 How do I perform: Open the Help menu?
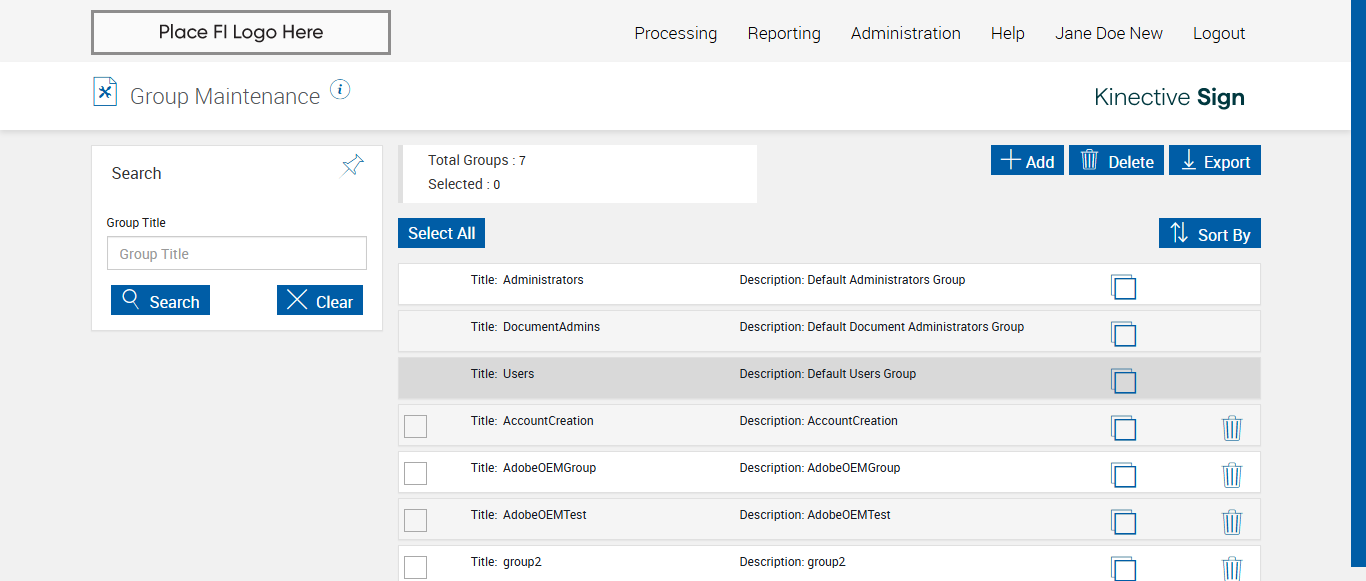click(x=1007, y=33)
